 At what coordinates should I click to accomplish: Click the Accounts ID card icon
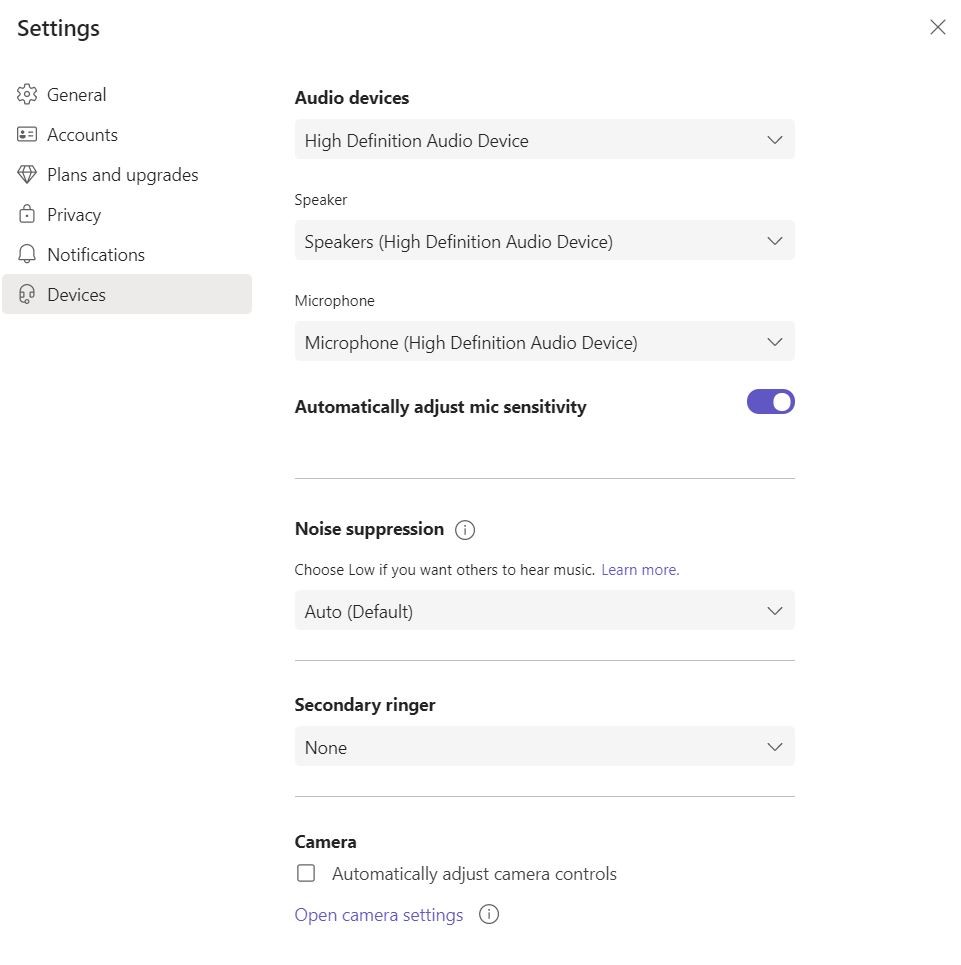[27, 135]
